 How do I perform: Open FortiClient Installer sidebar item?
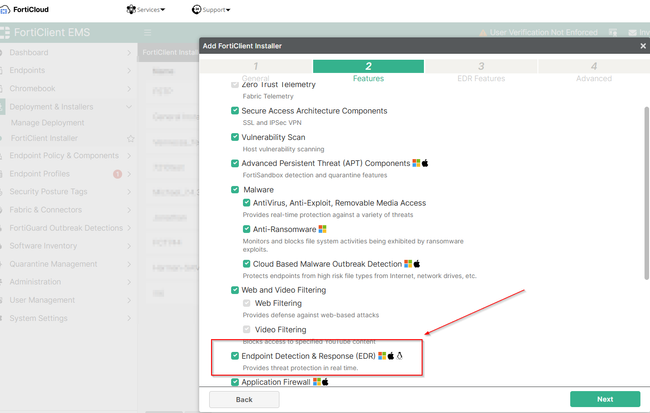44,138
